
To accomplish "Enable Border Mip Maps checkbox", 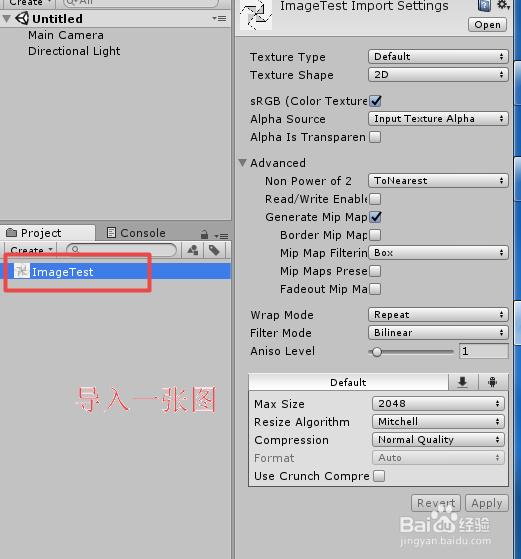I will pyautogui.click(x=375, y=235).
